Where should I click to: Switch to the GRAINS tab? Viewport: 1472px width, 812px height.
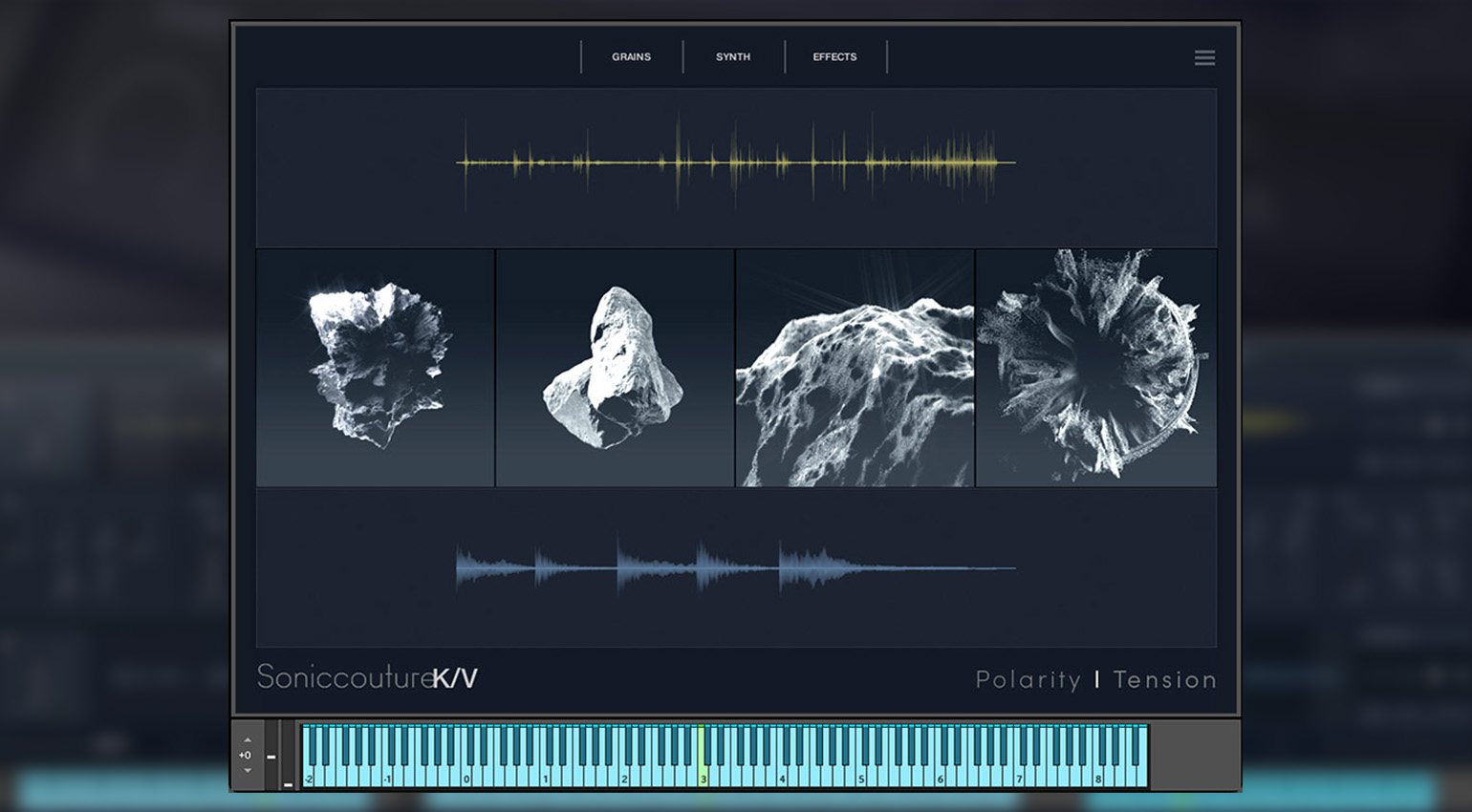(631, 57)
